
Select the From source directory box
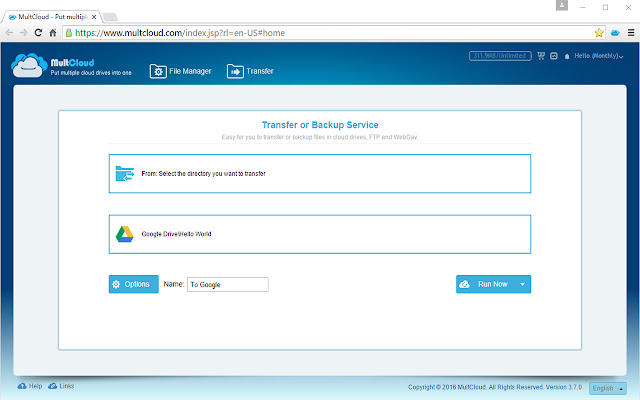[320, 173]
